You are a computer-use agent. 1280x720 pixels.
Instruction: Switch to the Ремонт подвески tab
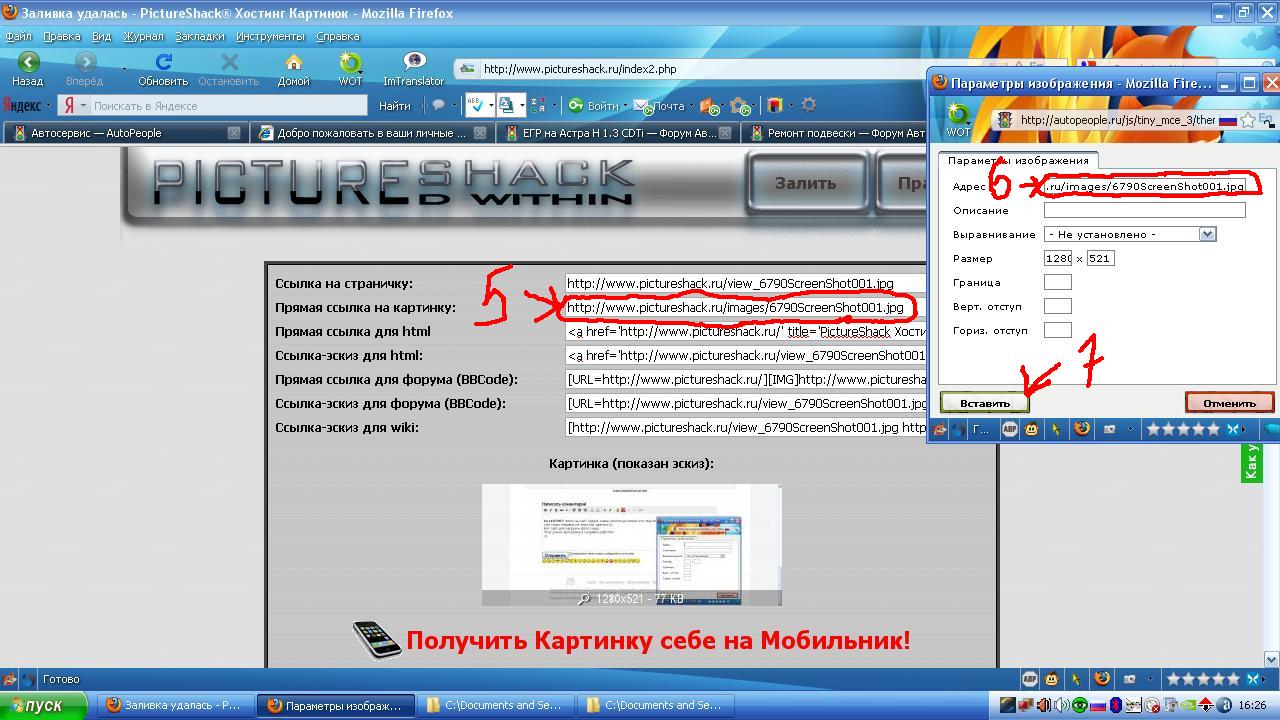[x=835, y=132]
